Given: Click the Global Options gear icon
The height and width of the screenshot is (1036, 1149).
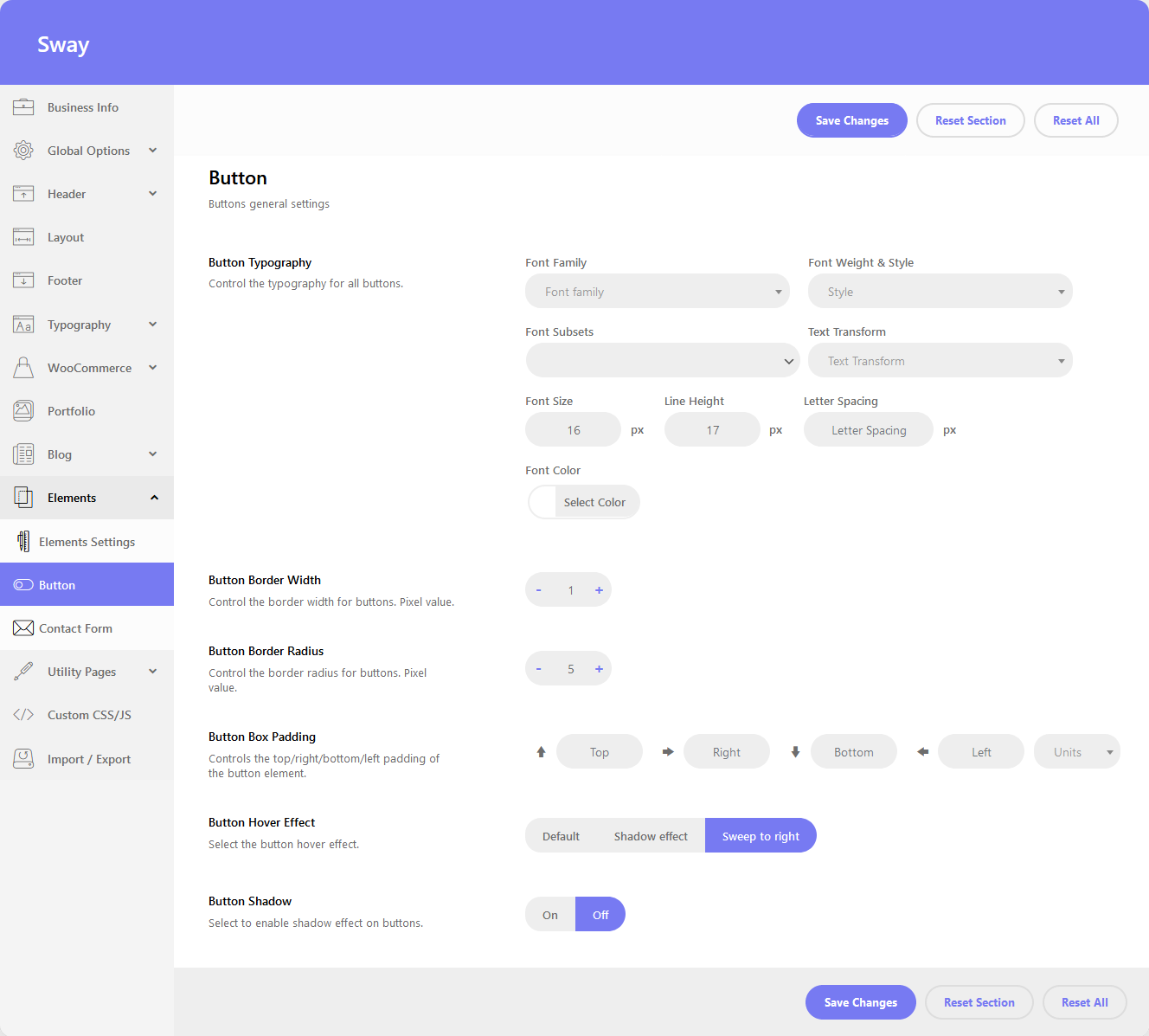Looking at the screenshot, I should (x=23, y=151).
